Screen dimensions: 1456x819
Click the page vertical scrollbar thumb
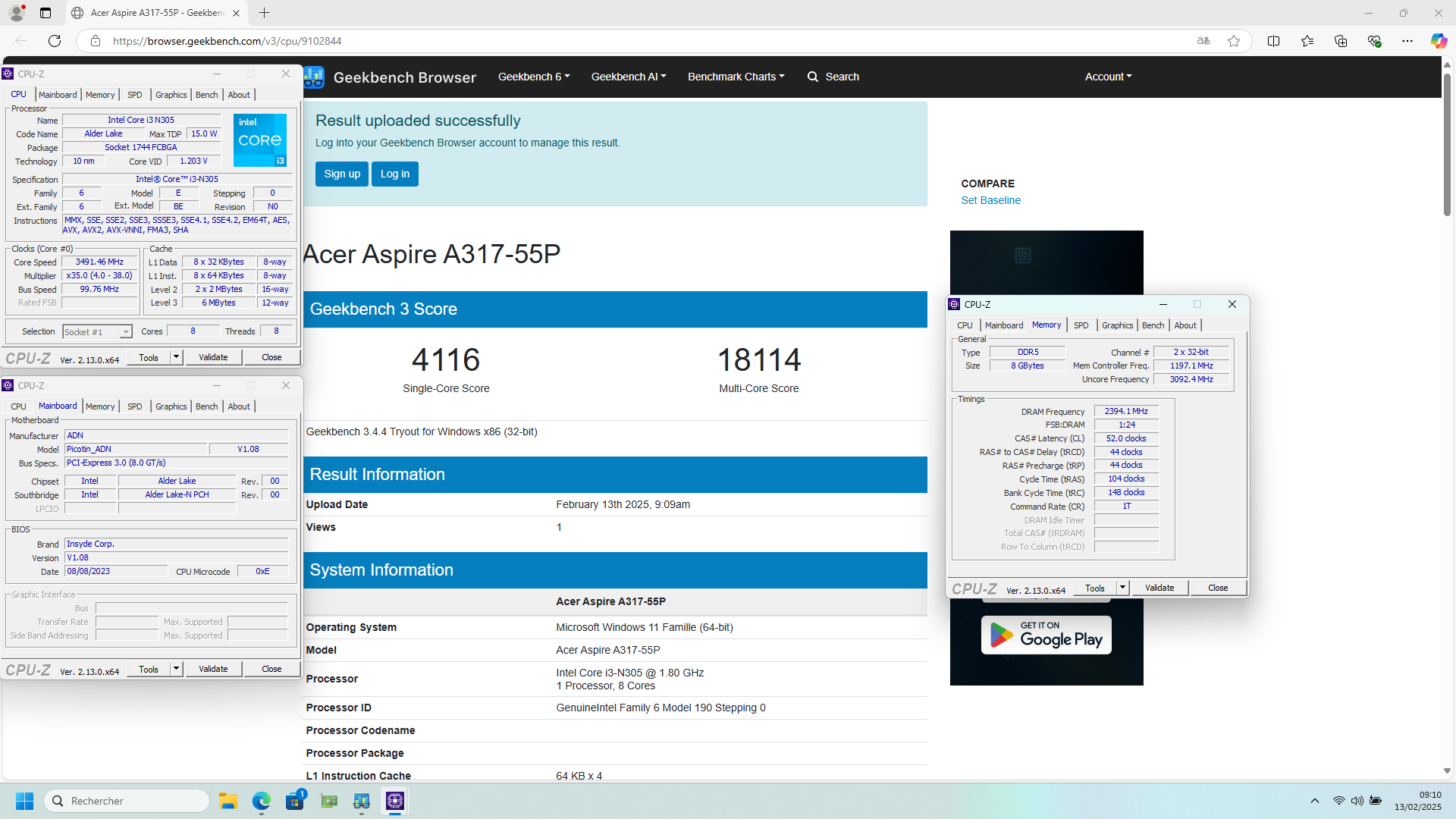tap(1447, 144)
